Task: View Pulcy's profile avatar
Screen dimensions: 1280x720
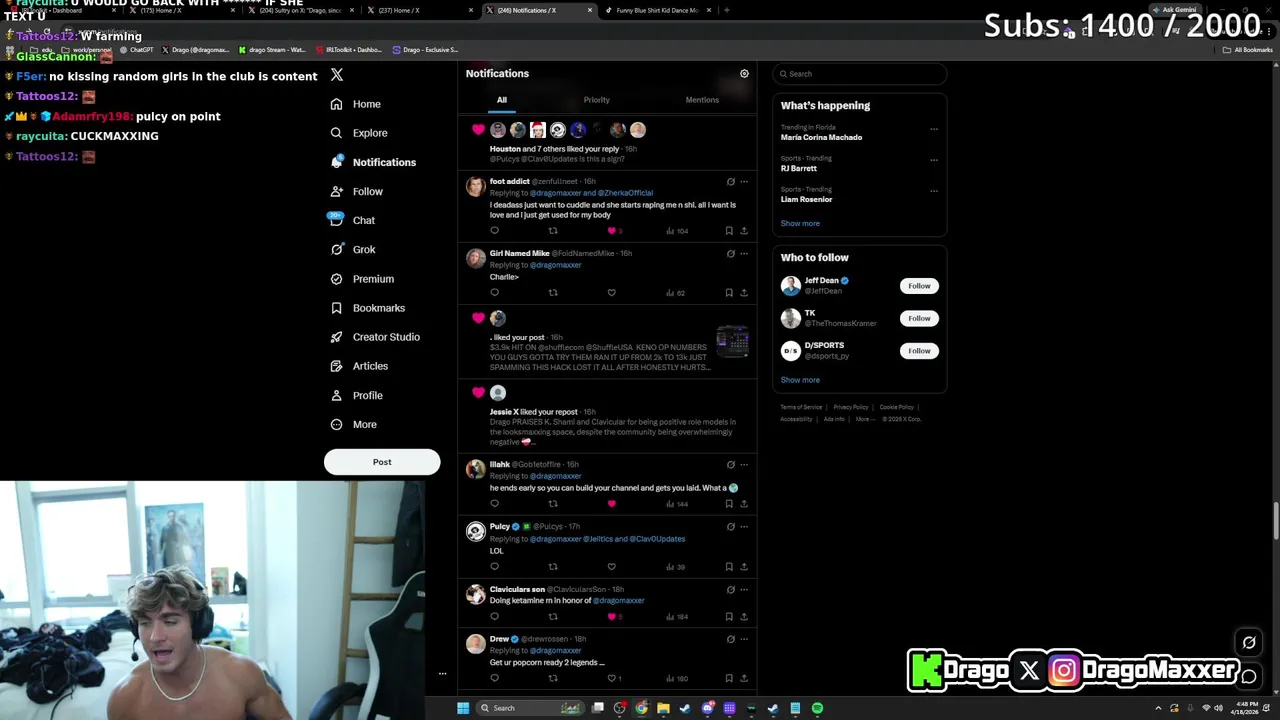Action: (476, 532)
